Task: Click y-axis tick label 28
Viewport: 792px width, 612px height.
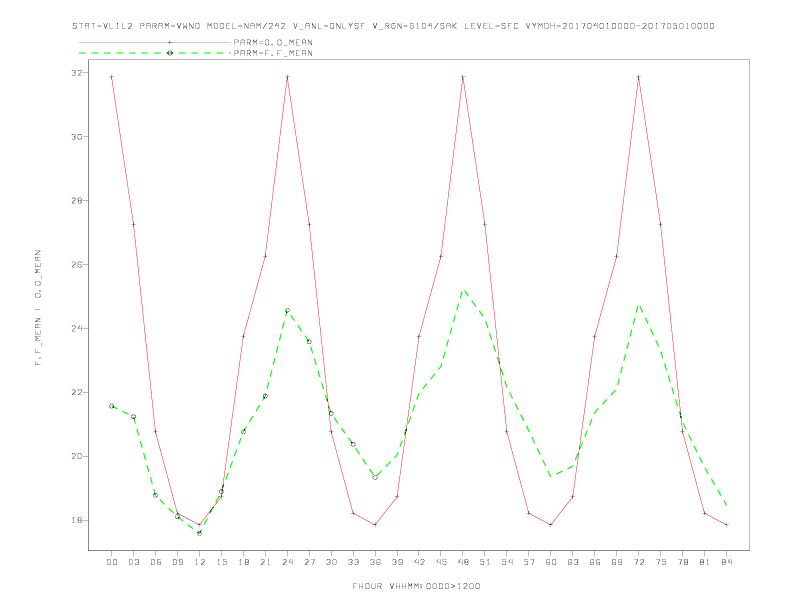Action: (76, 200)
